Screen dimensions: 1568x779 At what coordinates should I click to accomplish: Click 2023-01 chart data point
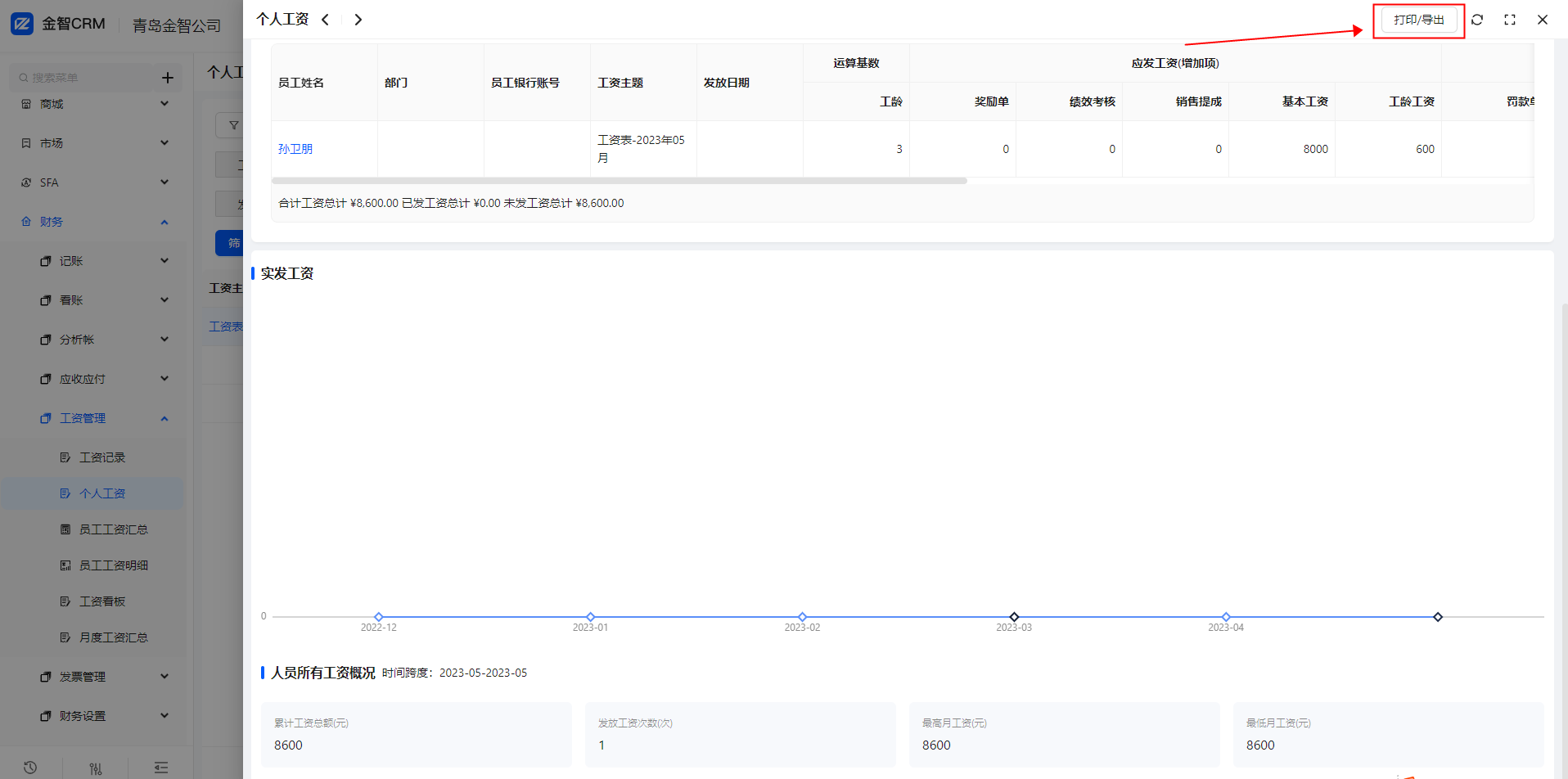coord(590,617)
